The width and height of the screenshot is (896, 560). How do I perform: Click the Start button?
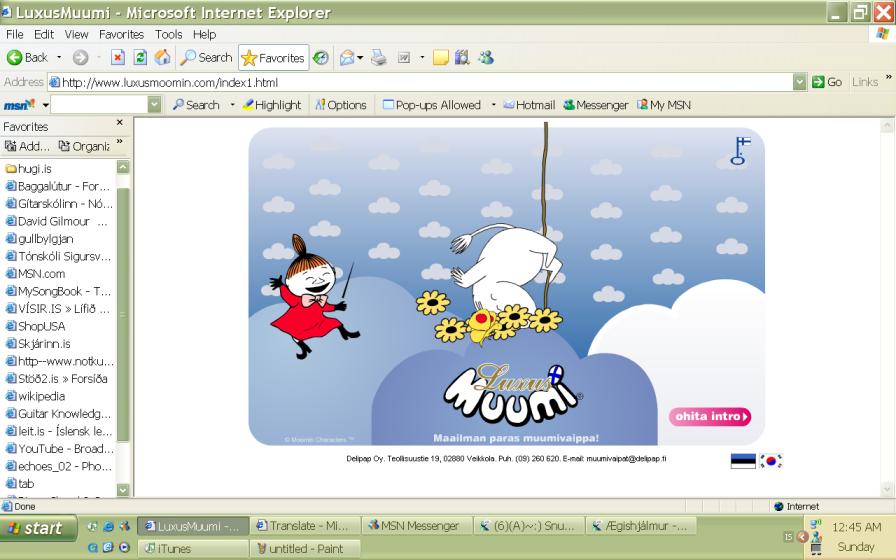38,528
